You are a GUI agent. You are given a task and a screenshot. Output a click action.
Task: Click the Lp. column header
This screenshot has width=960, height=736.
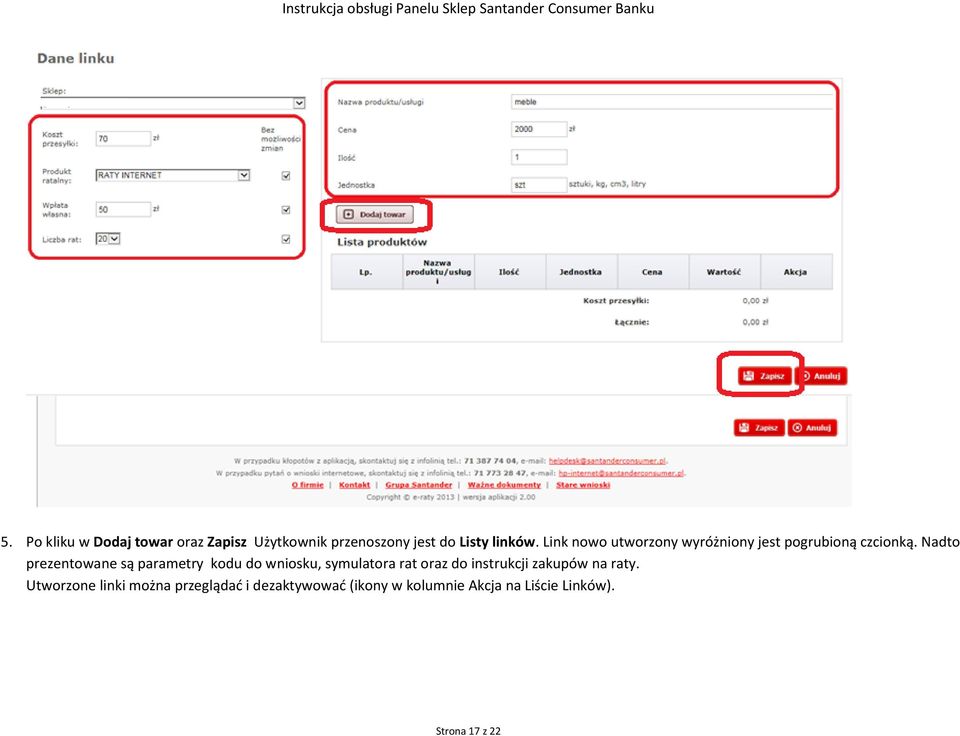[x=366, y=272]
